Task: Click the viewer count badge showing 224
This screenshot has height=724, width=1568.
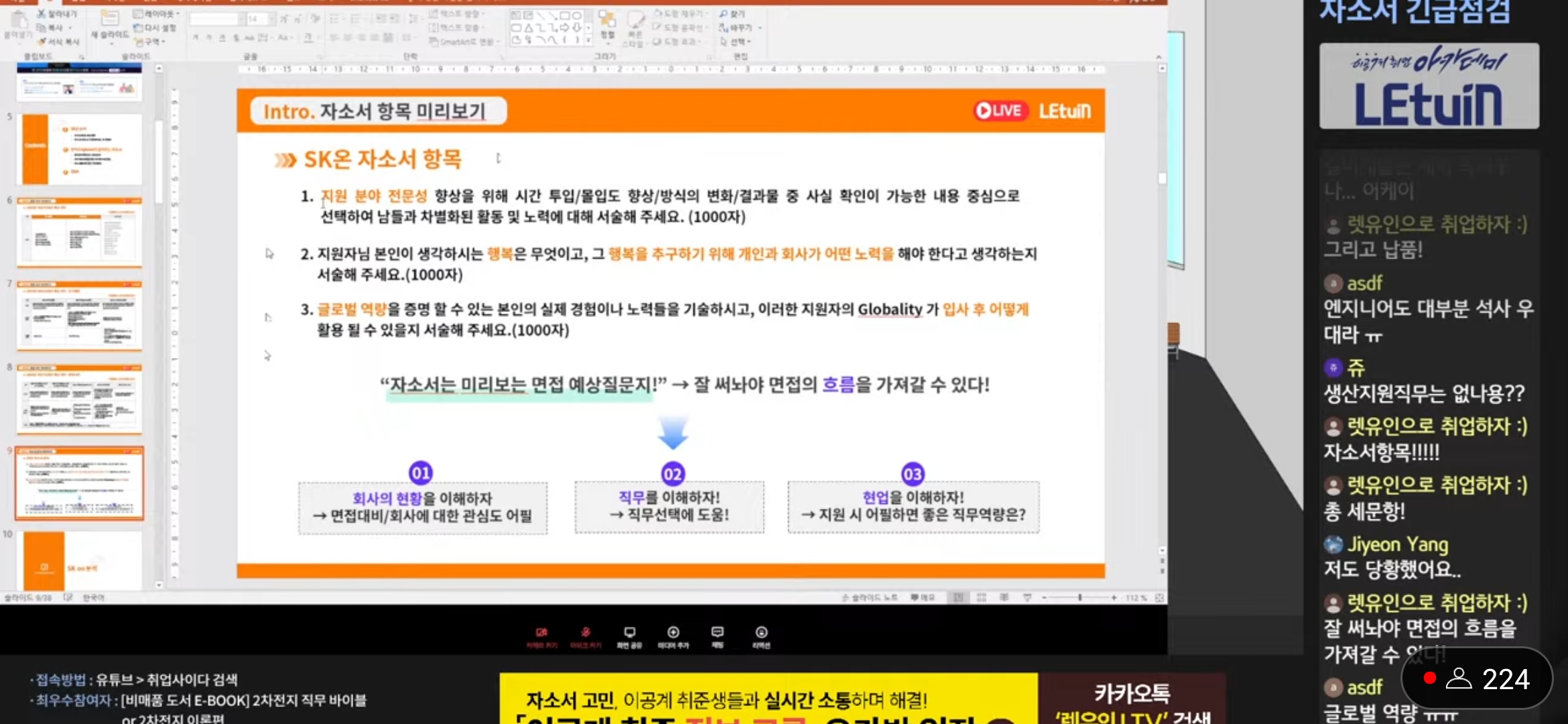Action: click(1477, 679)
